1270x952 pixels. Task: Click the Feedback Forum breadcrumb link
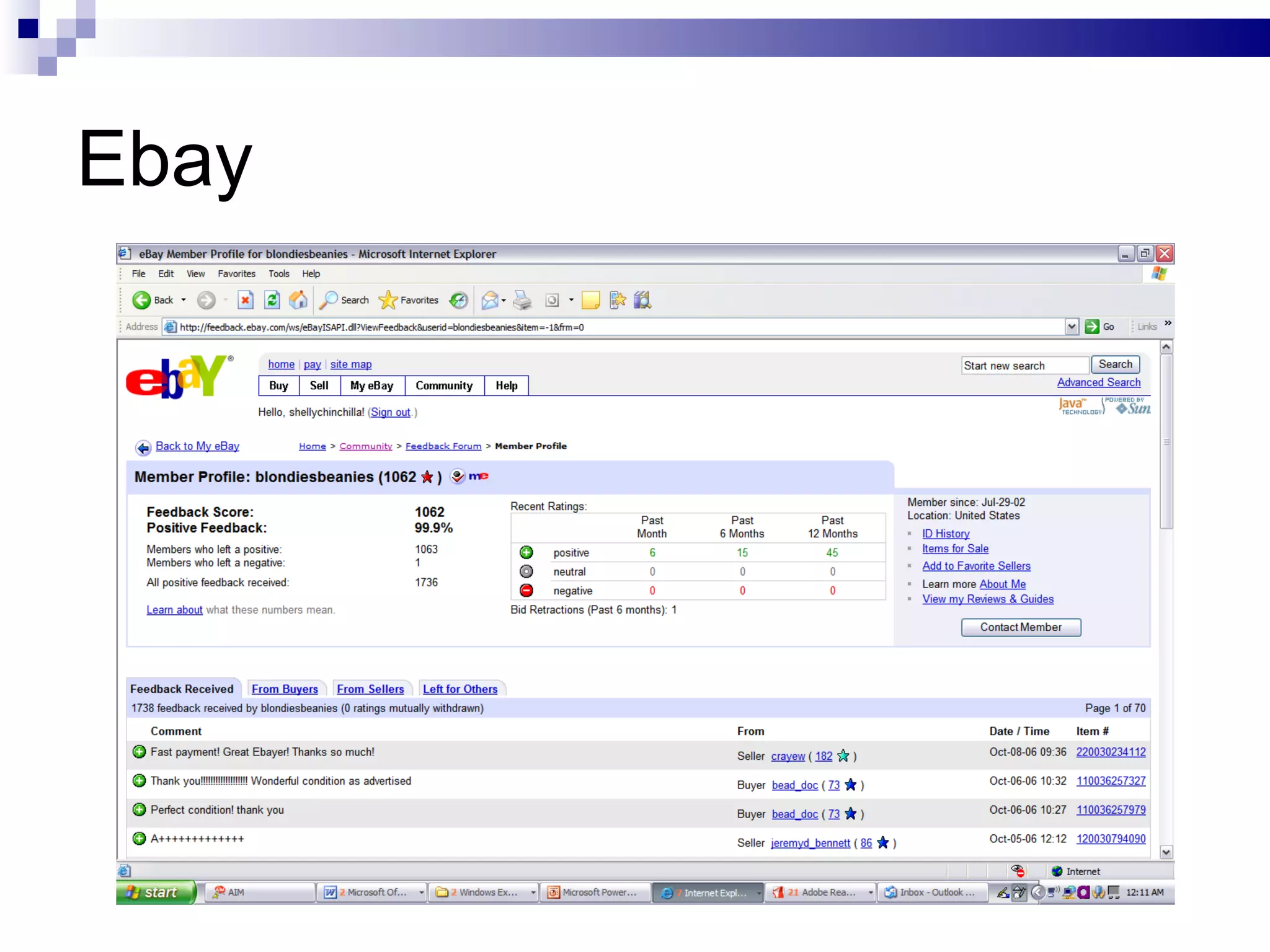(443, 446)
